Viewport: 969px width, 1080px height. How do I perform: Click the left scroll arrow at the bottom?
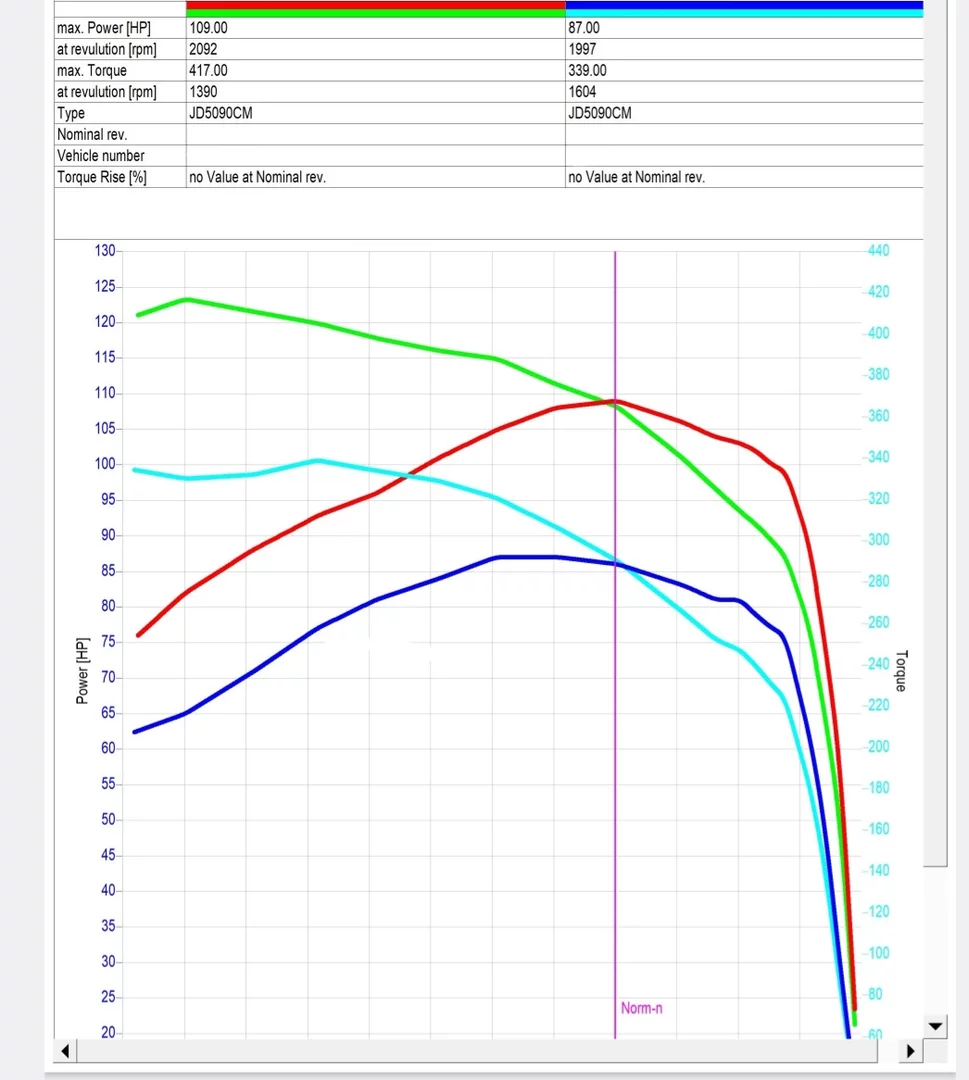click(x=66, y=1051)
